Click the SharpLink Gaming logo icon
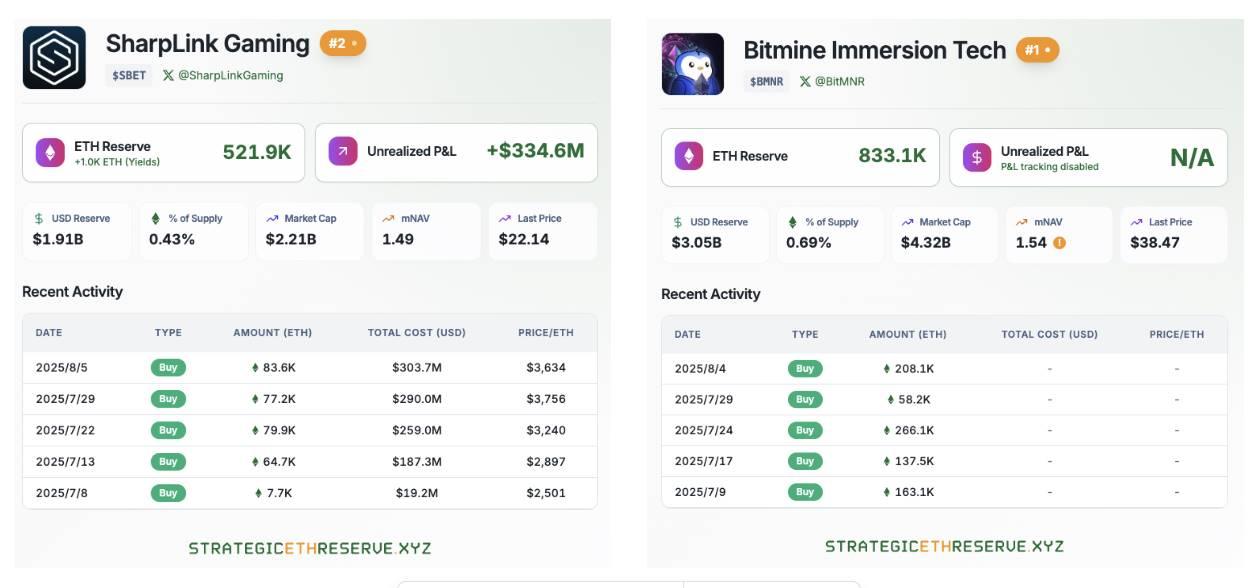The width and height of the screenshot is (1260, 588). coord(54,58)
